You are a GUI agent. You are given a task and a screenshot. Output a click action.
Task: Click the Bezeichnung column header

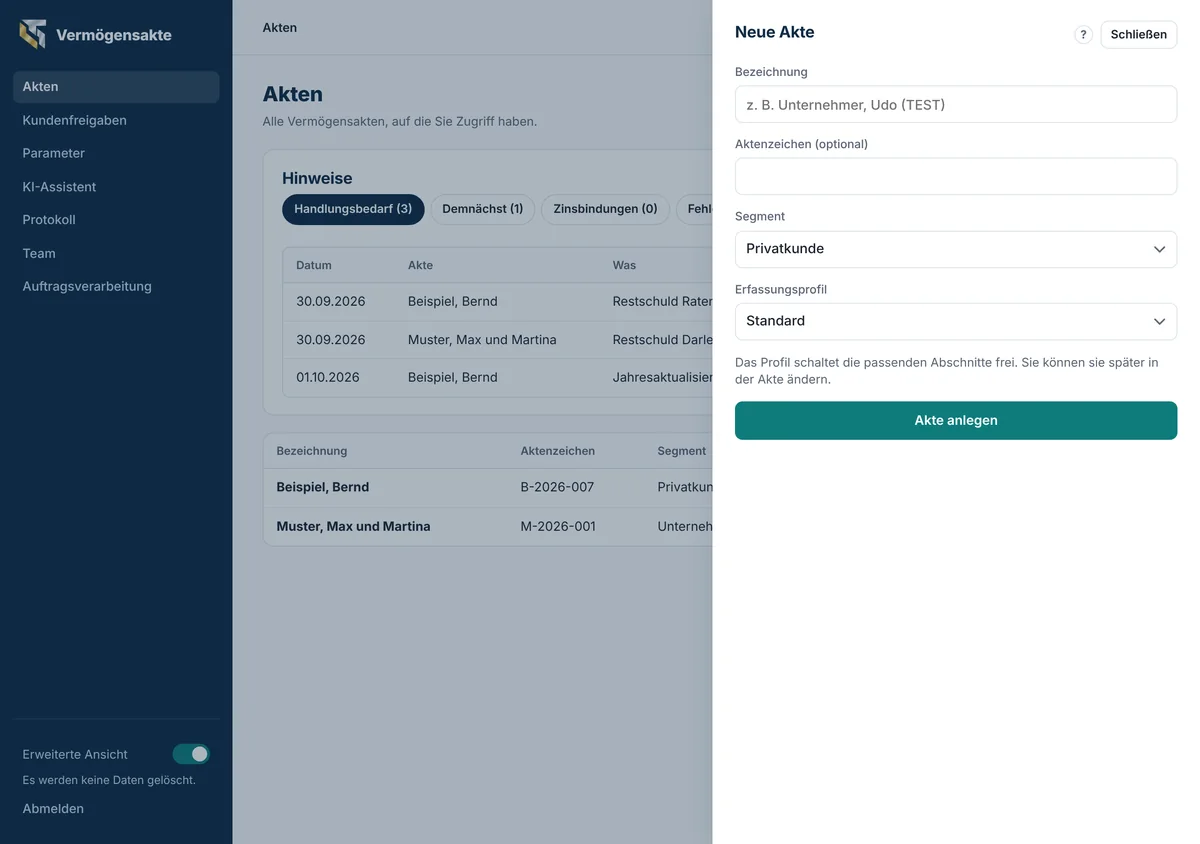point(312,451)
